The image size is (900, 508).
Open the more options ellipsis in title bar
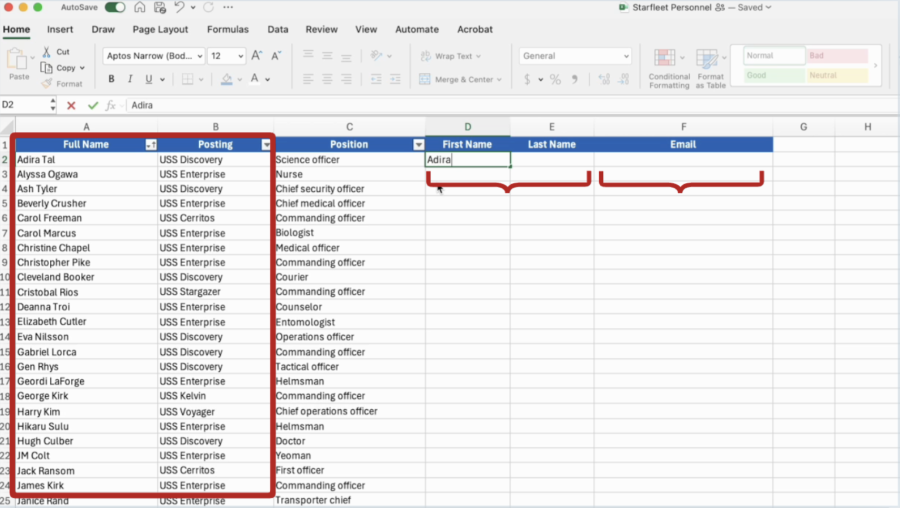(x=228, y=7)
